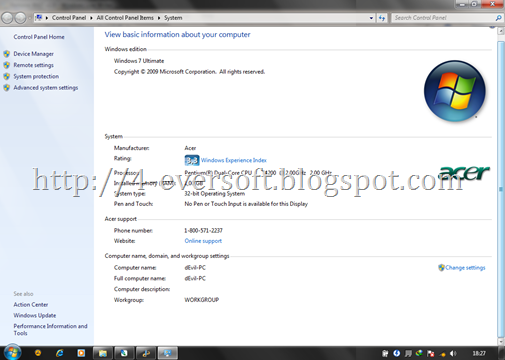
Task: Open Windows Update under See also
Action: tap(35, 315)
